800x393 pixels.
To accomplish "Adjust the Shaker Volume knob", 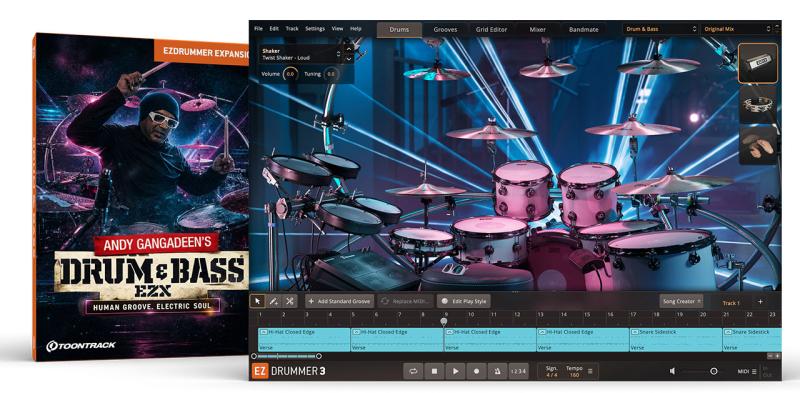I will [x=290, y=74].
